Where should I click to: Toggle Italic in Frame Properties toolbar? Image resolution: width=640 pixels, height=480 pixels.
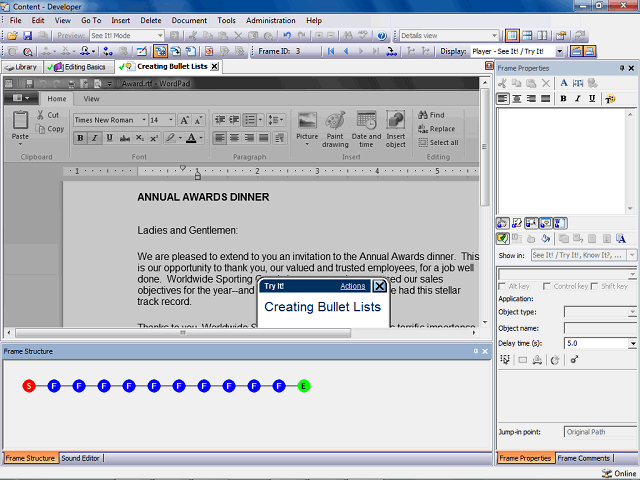578,99
